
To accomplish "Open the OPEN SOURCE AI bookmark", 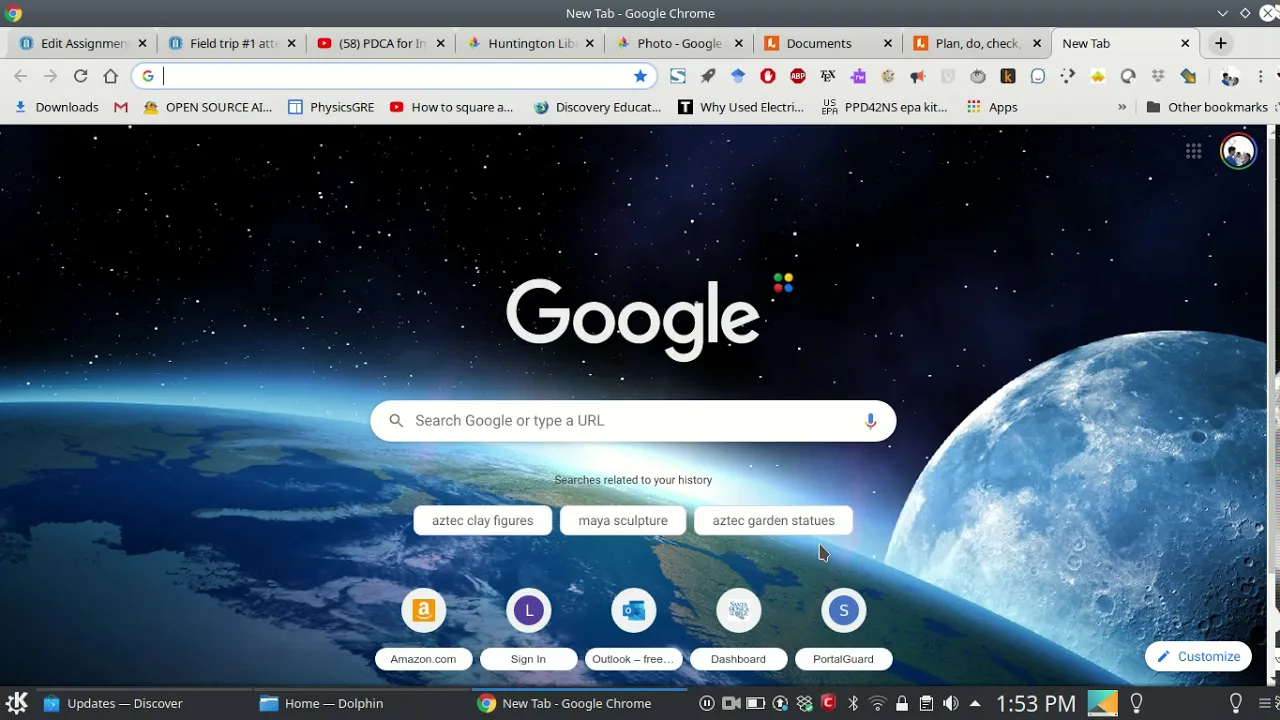I will pyautogui.click(x=208, y=107).
